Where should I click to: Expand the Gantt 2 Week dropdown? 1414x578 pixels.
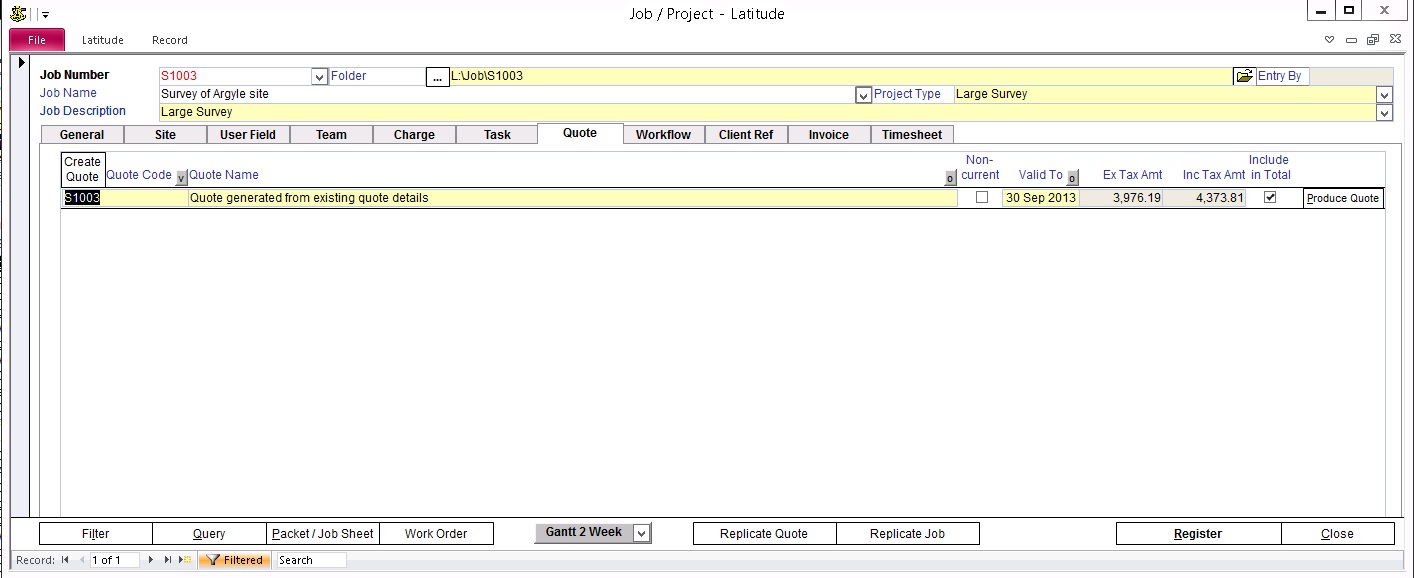tap(641, 533)
